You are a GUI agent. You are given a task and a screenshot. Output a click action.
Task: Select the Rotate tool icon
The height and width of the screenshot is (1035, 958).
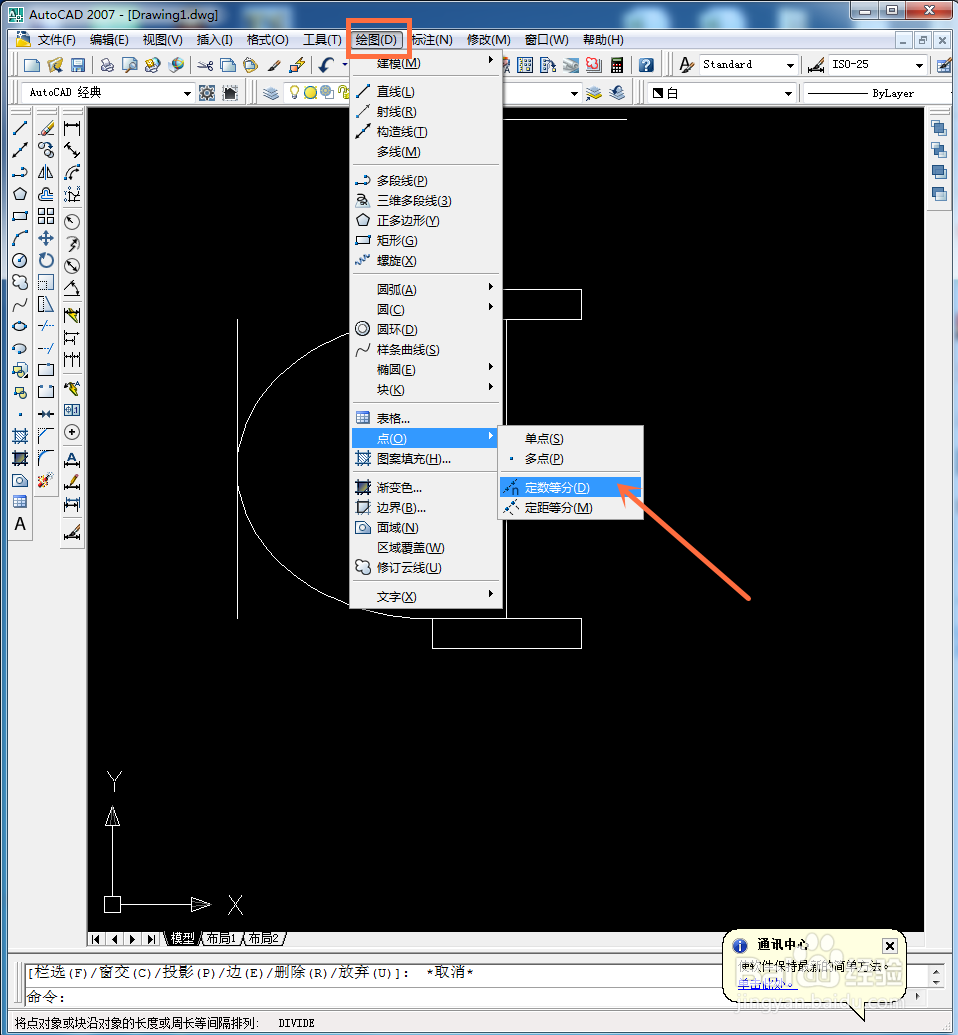46,260
